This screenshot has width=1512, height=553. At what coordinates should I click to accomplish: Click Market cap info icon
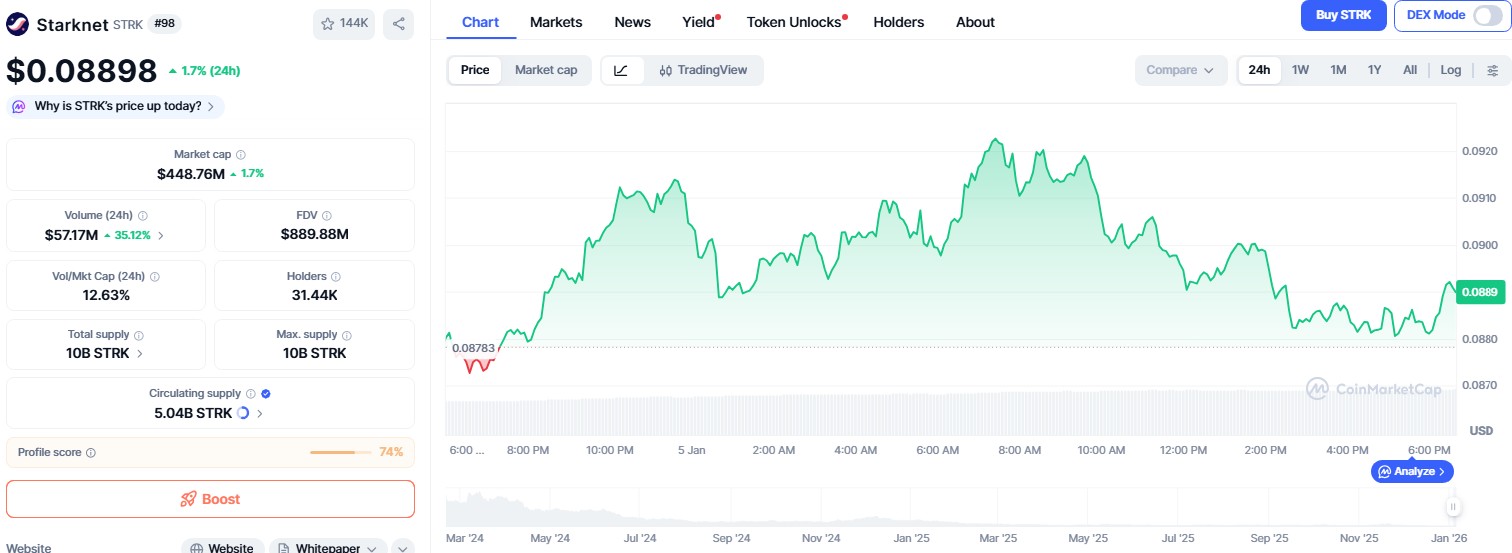241,155
